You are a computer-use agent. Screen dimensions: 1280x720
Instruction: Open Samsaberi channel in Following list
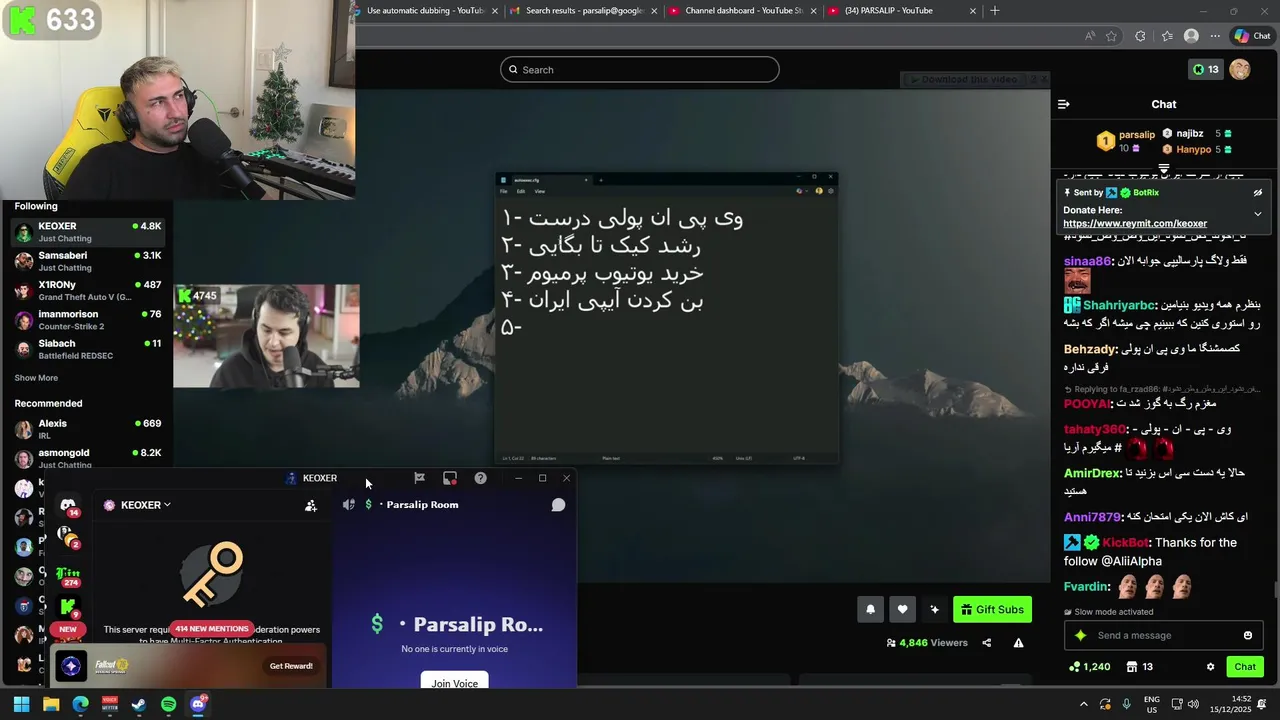[88, 261]
